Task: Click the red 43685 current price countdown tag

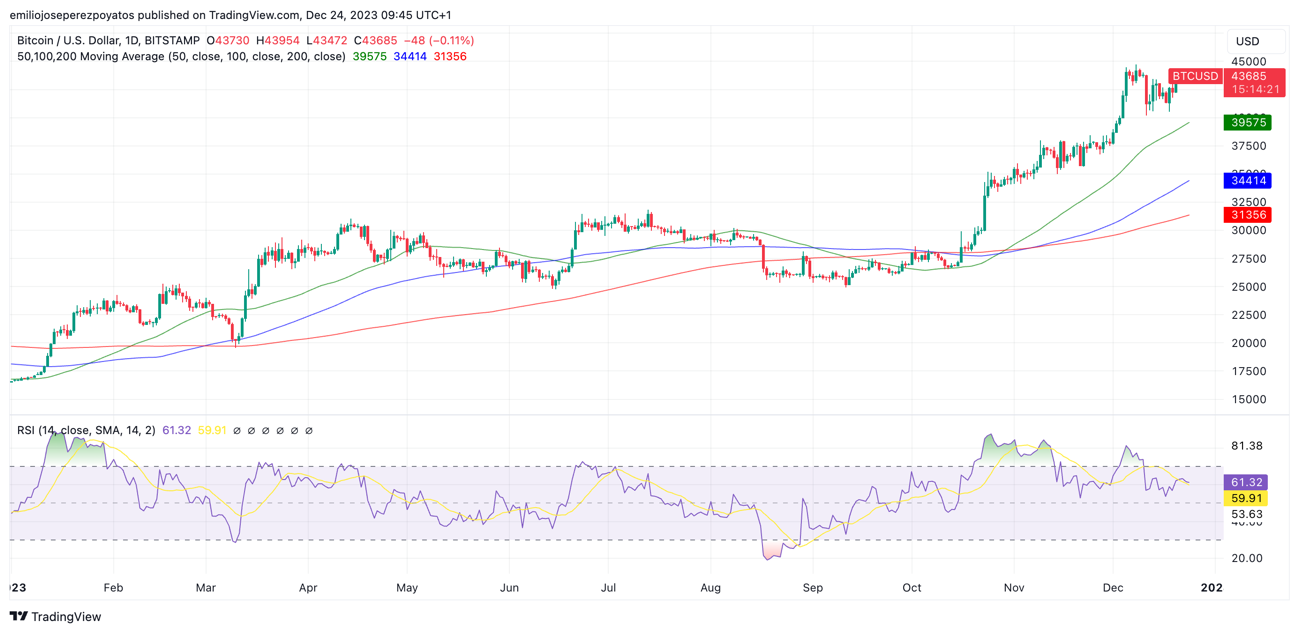Action: point(1254,83)
